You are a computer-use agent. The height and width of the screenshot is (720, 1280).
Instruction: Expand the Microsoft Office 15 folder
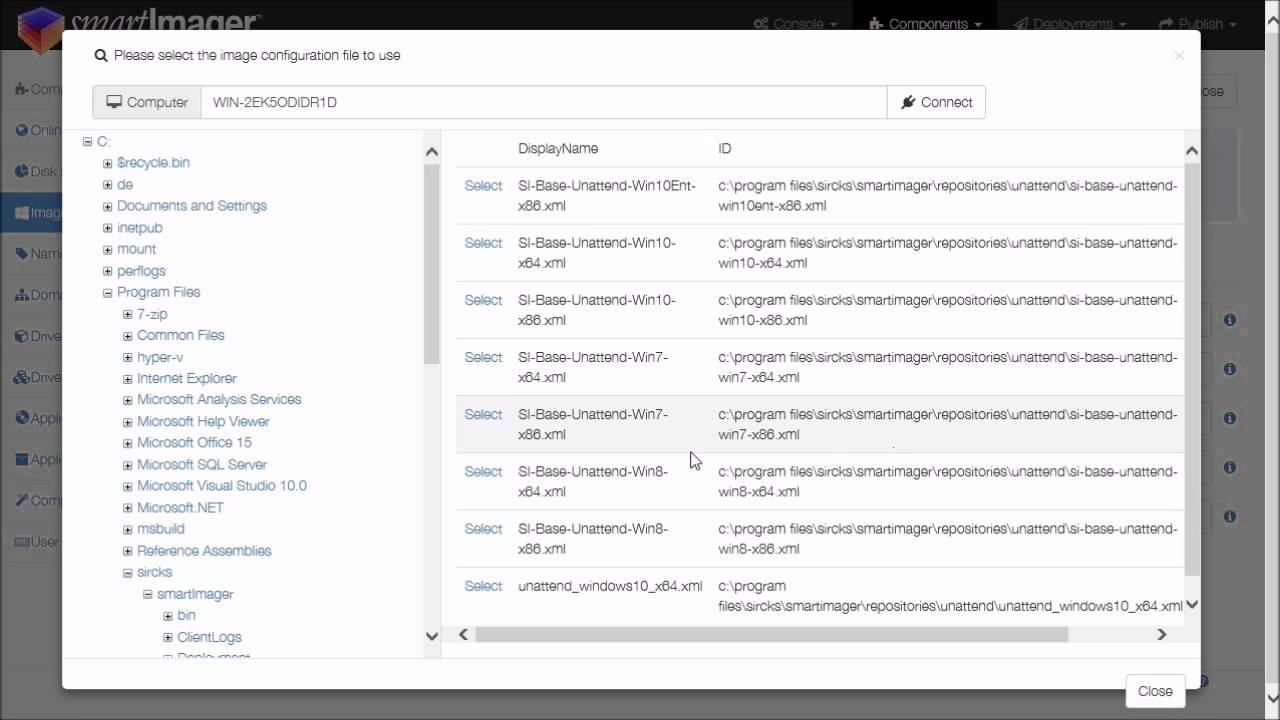127,443
